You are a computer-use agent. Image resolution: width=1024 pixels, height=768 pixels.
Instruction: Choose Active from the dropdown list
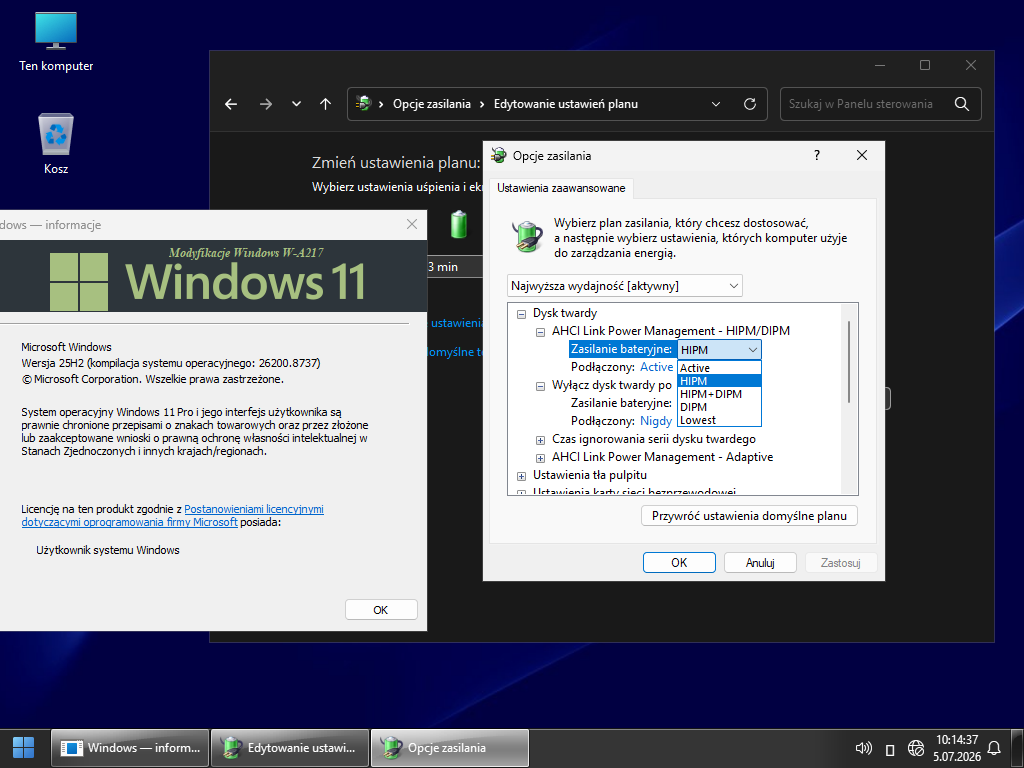point(719,368)
